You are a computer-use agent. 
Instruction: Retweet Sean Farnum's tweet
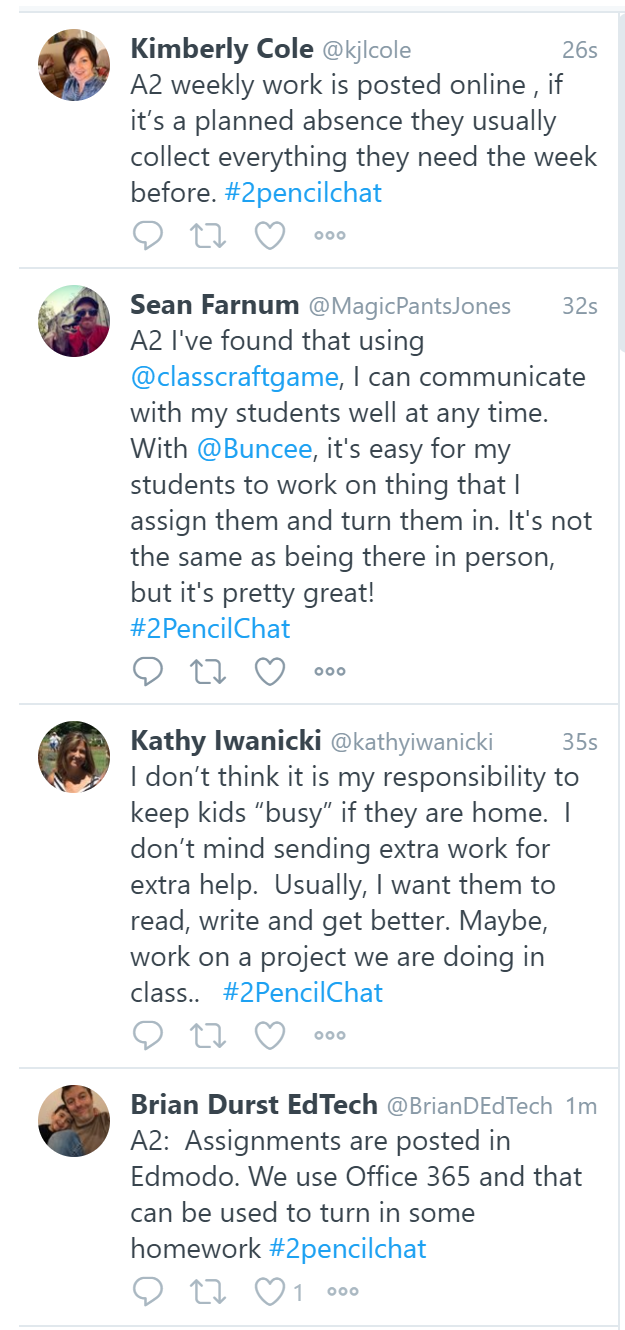point(208,672)
